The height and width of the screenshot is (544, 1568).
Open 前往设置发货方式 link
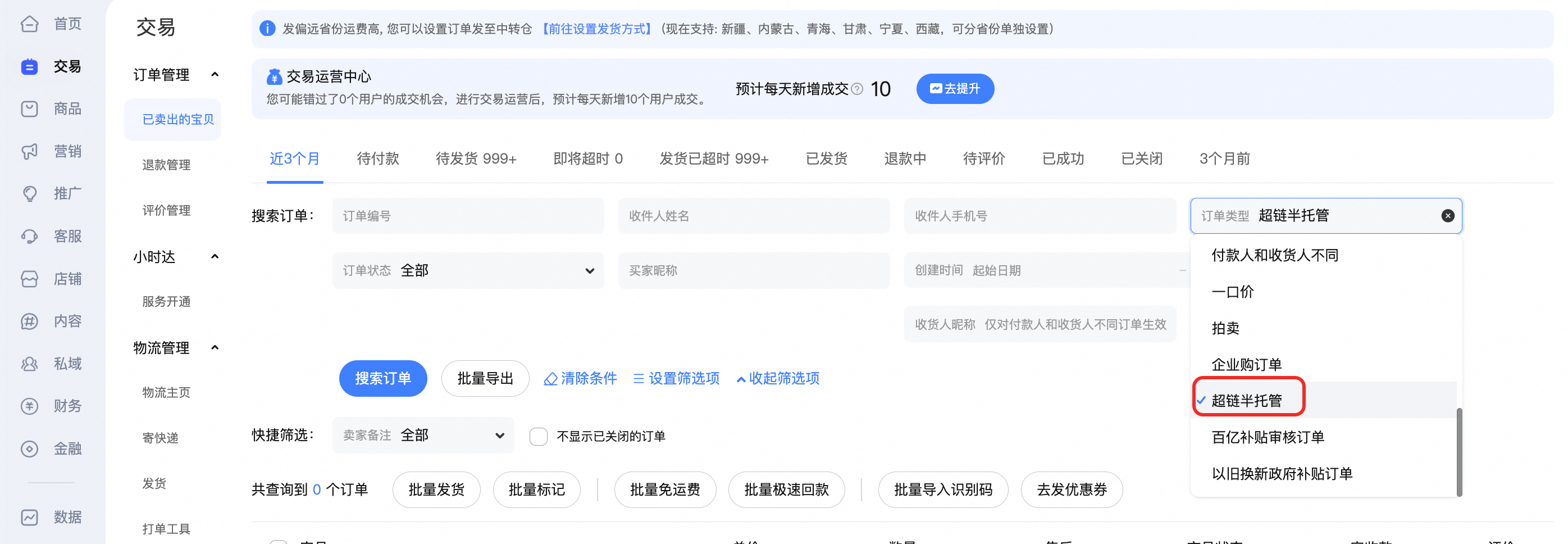597,29
